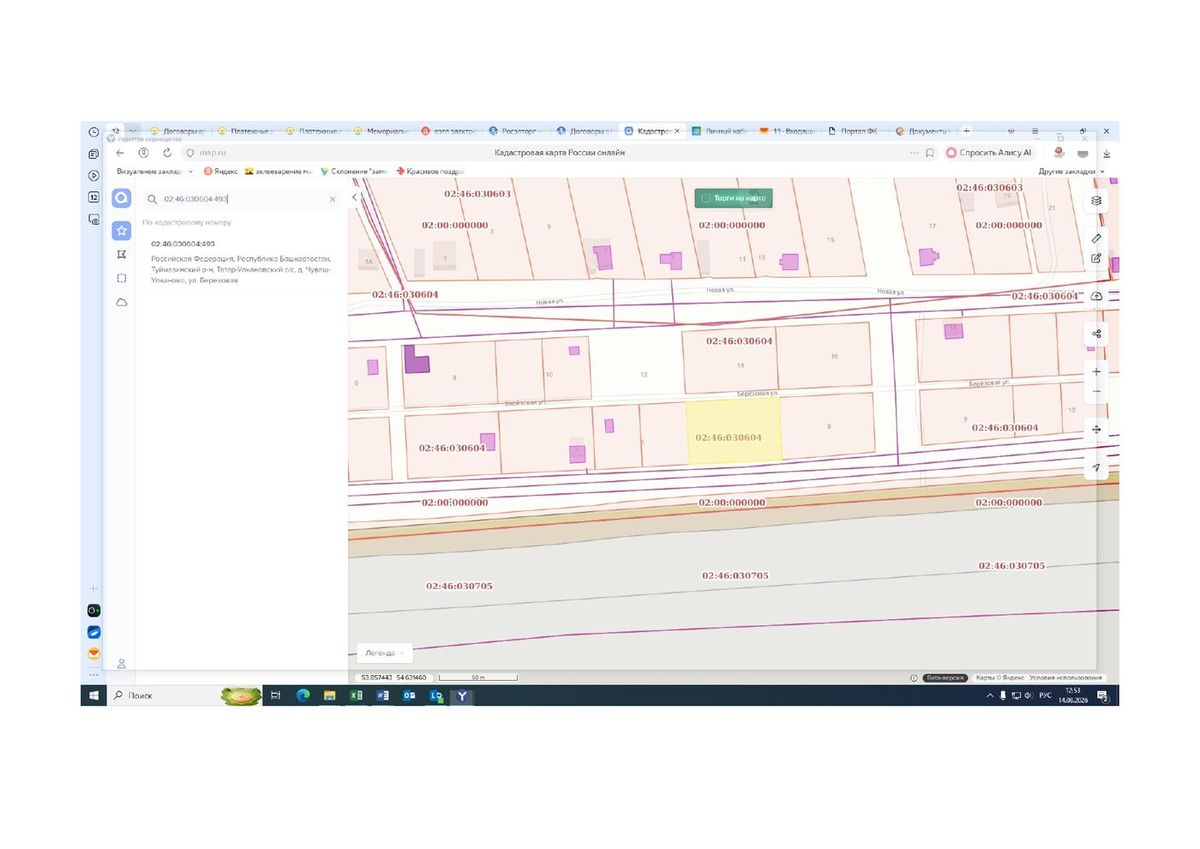Open Outlook from the taskbar
The width and height of the screenshot is (1200, 849).
click(x=409, y=695)
